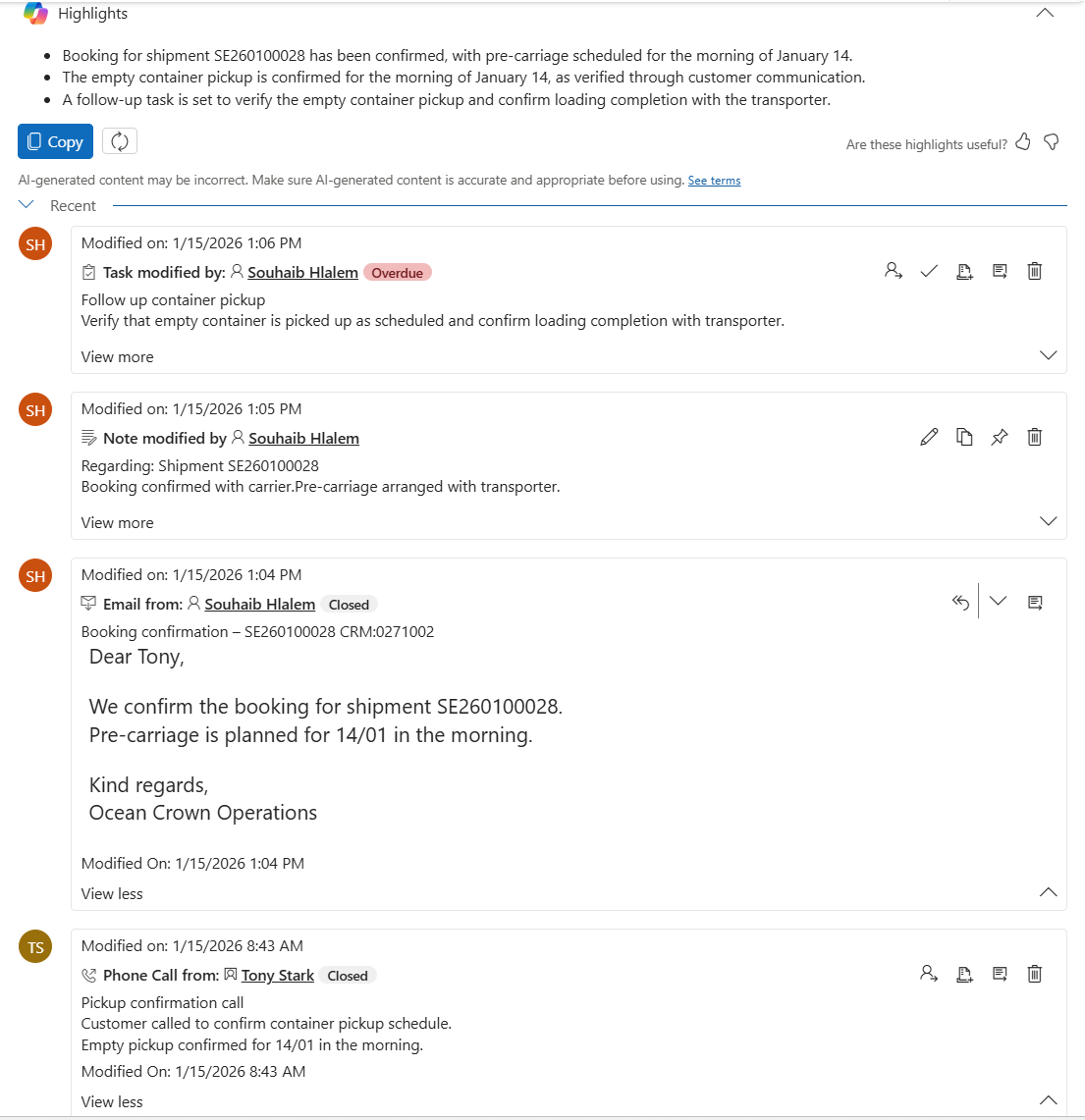Click View more on the note

pyautogui.click(x=118, y=522)
